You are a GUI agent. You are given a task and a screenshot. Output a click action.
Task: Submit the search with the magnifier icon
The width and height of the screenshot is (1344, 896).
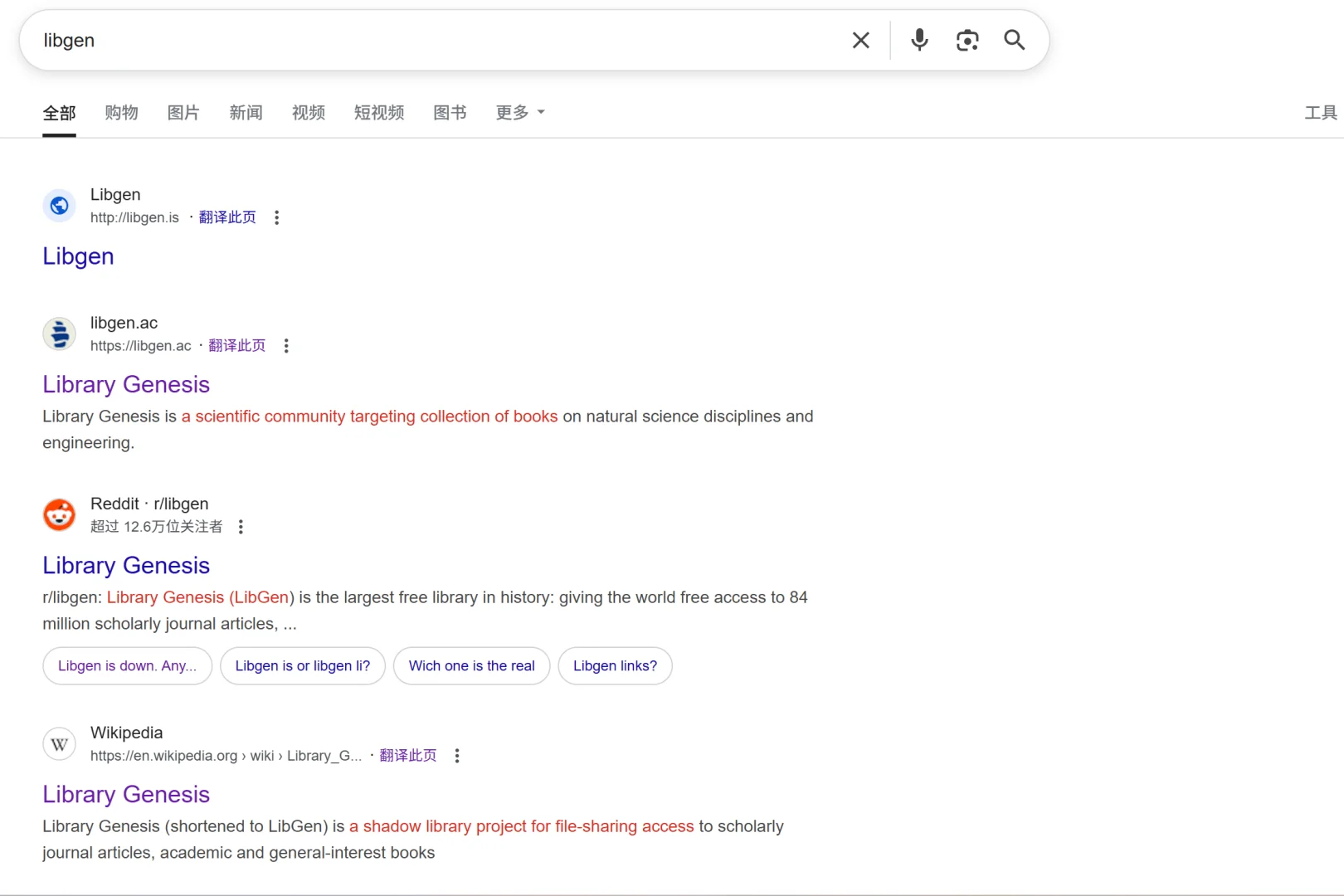pos(1014,40)
